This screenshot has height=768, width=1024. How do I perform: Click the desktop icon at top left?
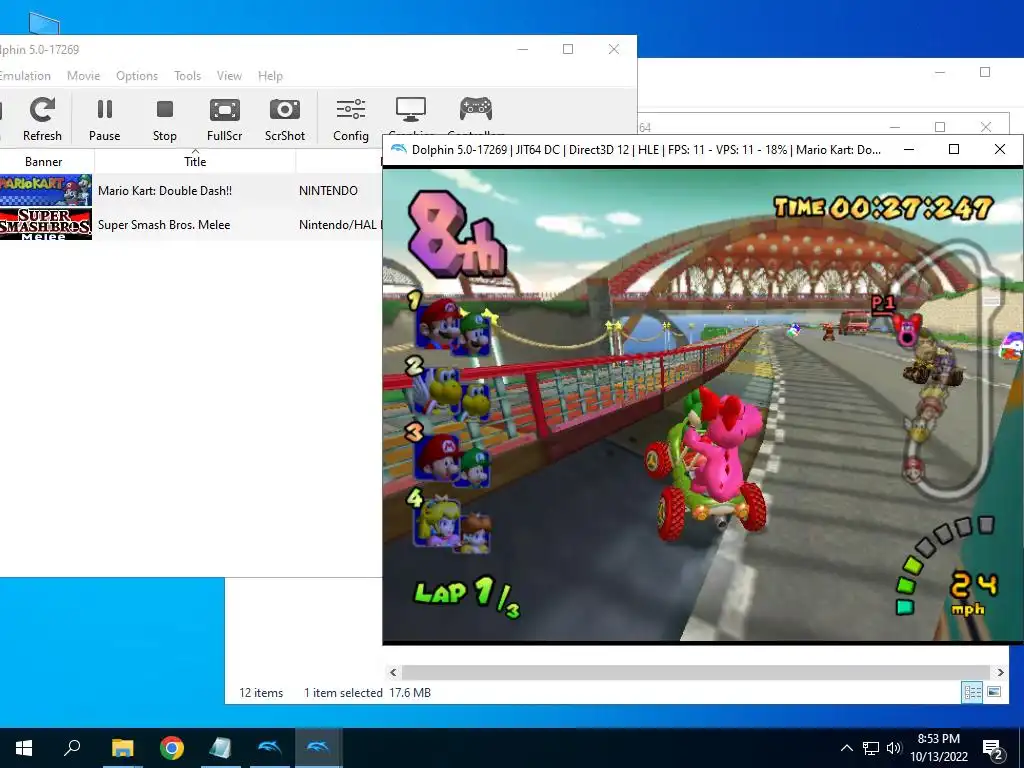click(44, 23)
